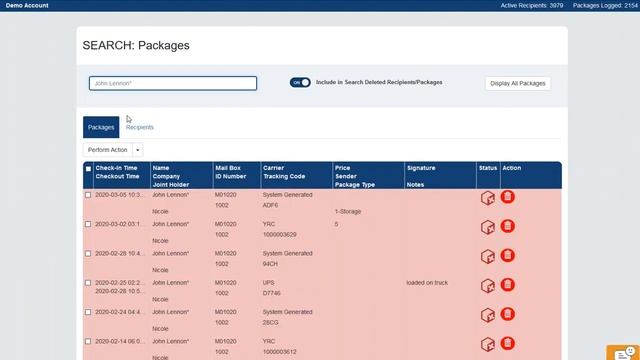Click package status icon for 2020-03-02 row
This screenshot has width=640, height=360.
pyautogui.click(x=488, y=227)
